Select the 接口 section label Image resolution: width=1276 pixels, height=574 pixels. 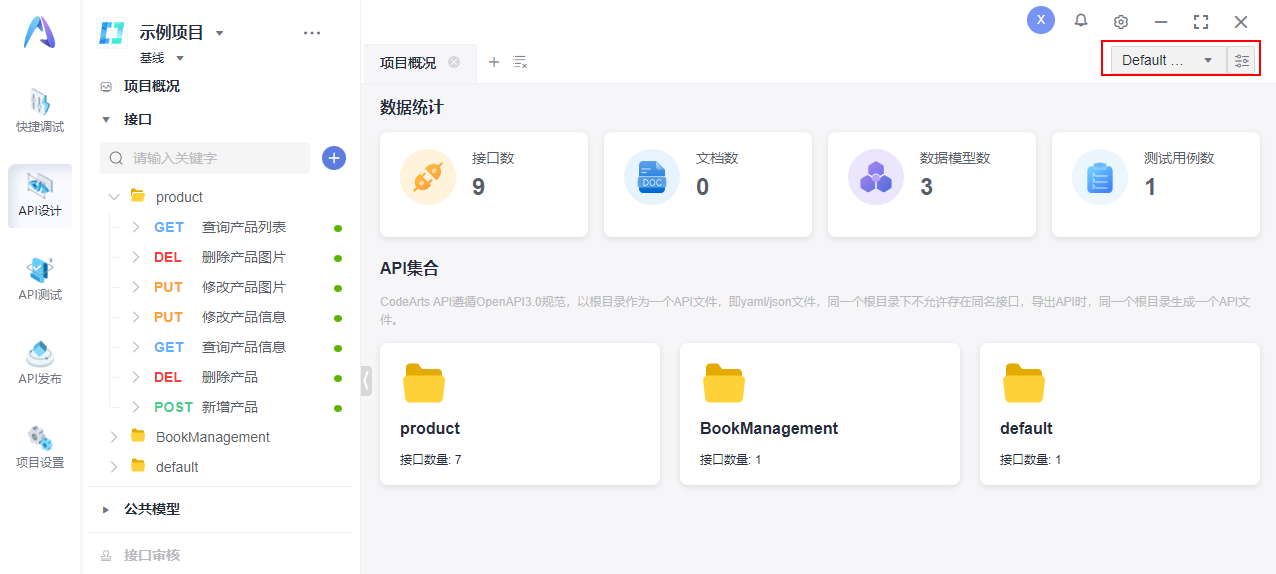(138, 119)
